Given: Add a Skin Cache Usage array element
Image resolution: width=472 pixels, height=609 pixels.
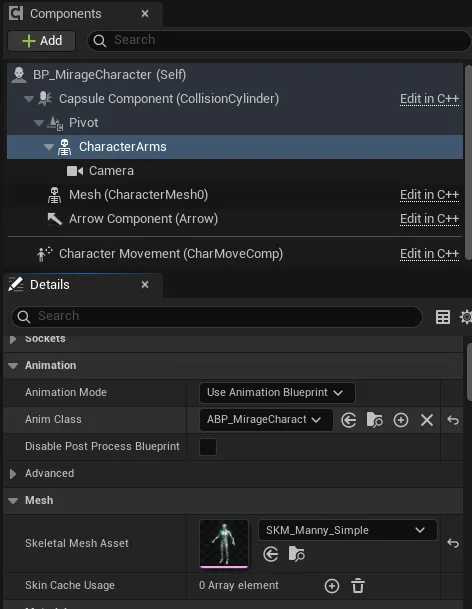Looking at the screenshot, I should click(332, 586).
